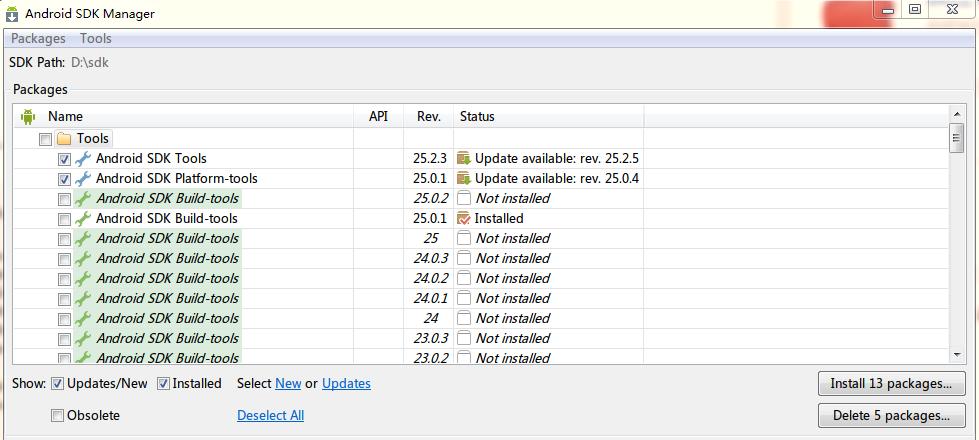Click the Updates selection link
Screen dimensions: 979x440
tap(347, 383)
